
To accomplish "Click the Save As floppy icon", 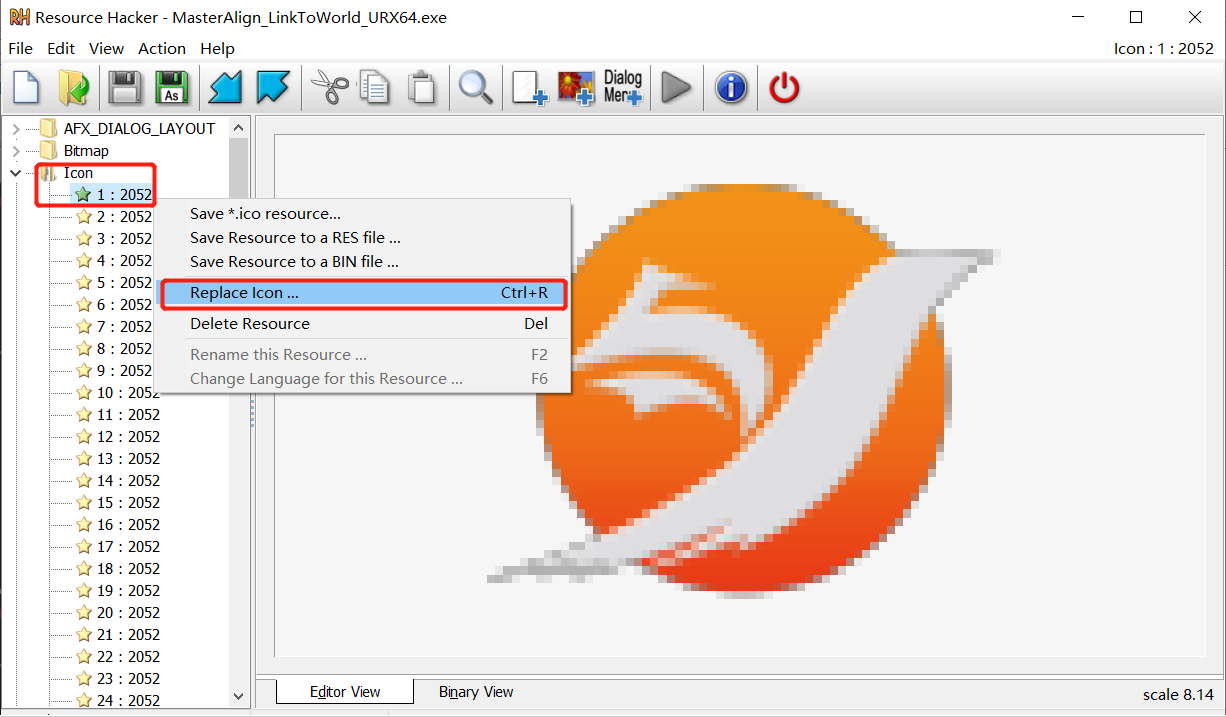I will 171,88.
